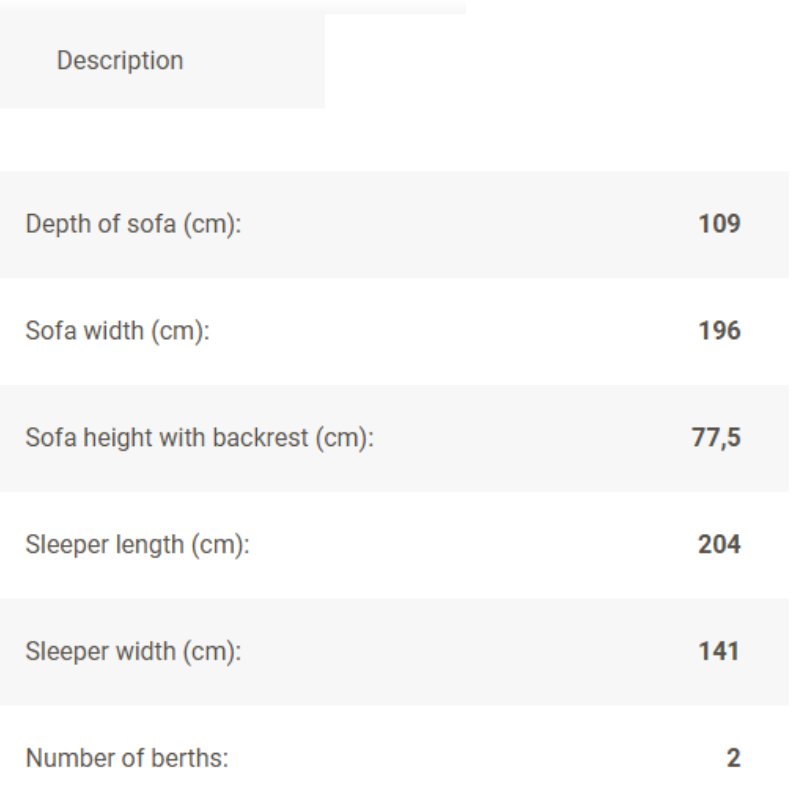The image size is (800, 800).
Task: Click the 'Depth of sofa' label
Action: click(x=135, y=225)
